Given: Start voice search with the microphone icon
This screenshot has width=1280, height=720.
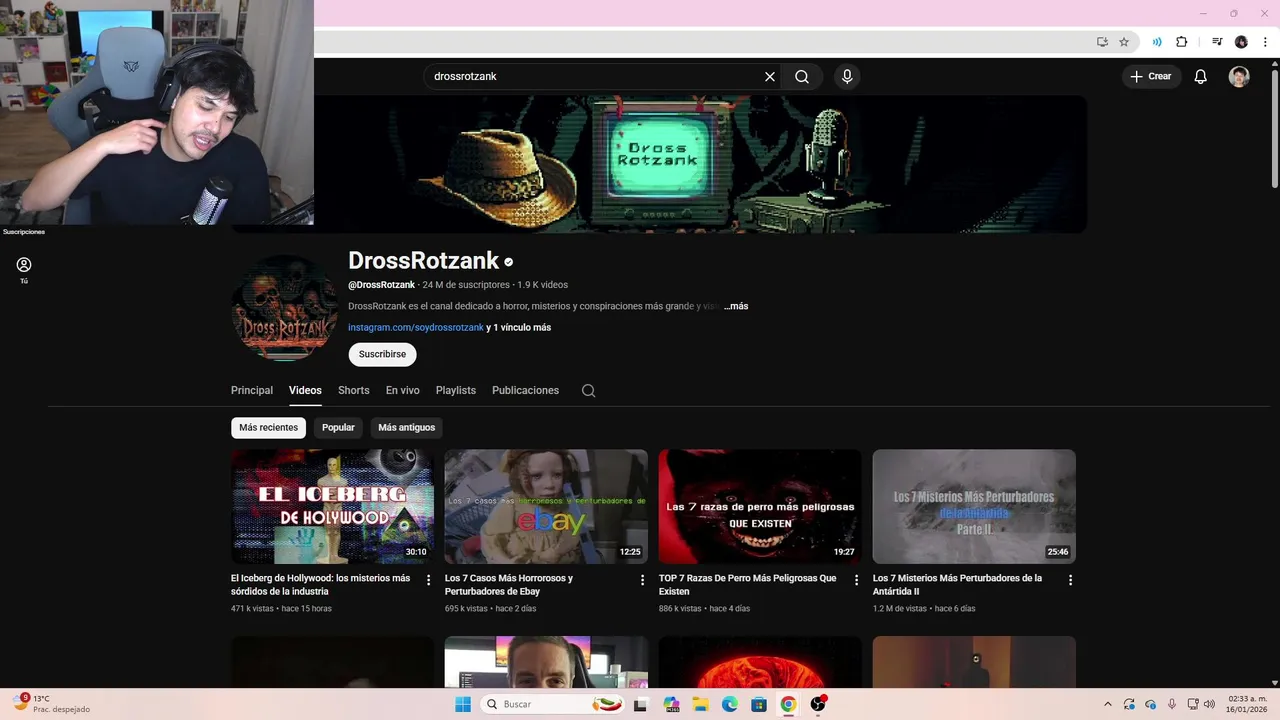Looking at the screenshot, I should [x=847, y=76].
